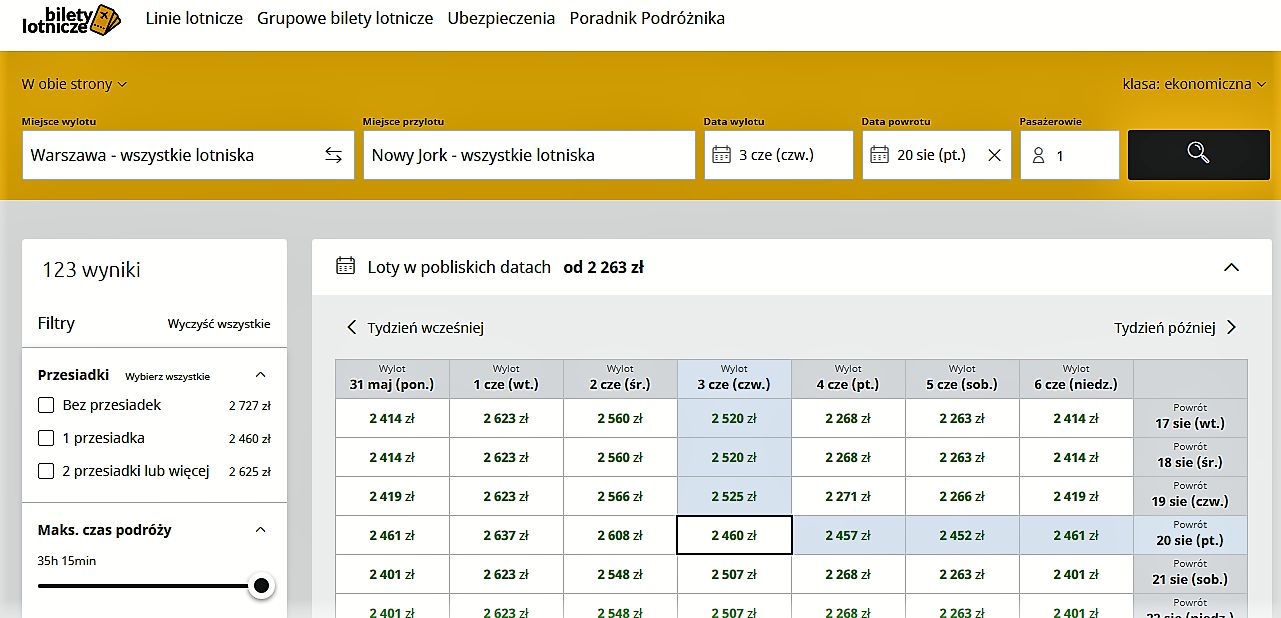Click Wylot 31 maj (pon.) column header
This screenshot has width=1281, height=618.
pyautogui.click(x=392, y=378)
